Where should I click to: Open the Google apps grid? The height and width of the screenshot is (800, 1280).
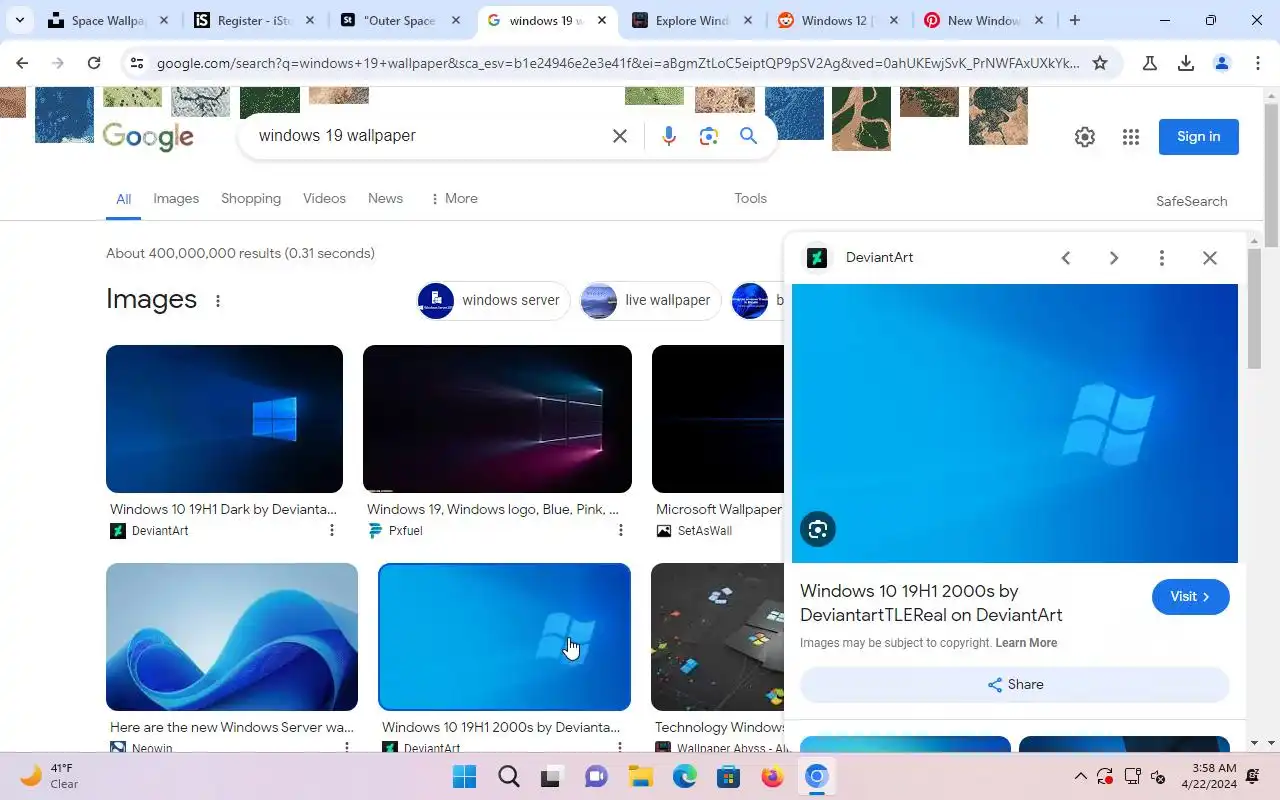(x=1131, y=137)
